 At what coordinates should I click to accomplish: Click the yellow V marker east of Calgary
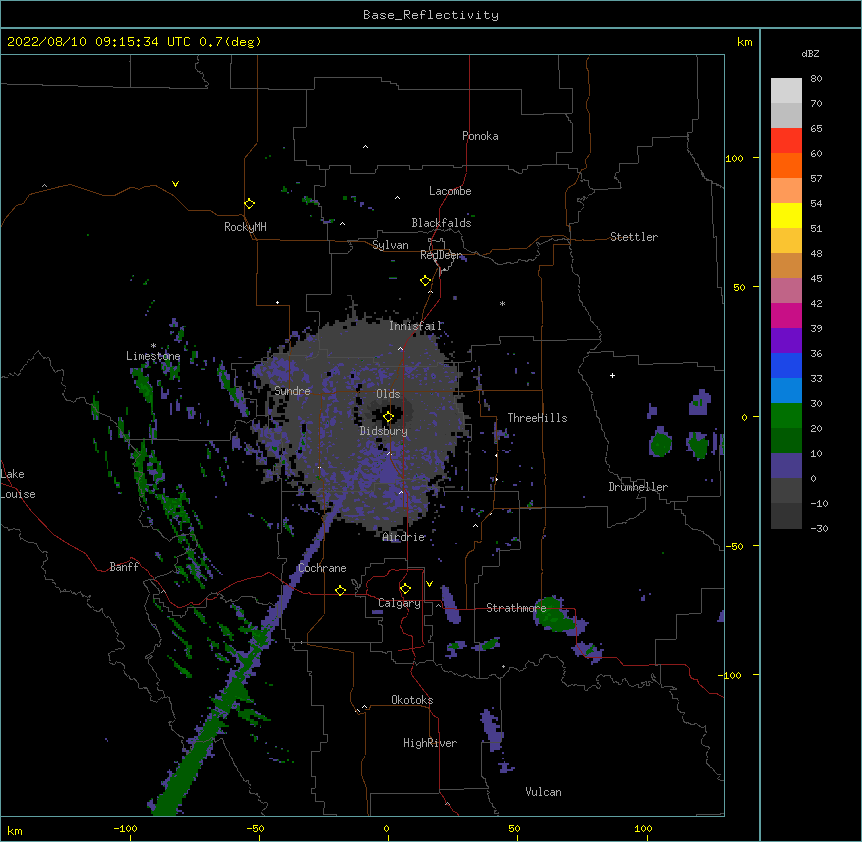point(429,584)
